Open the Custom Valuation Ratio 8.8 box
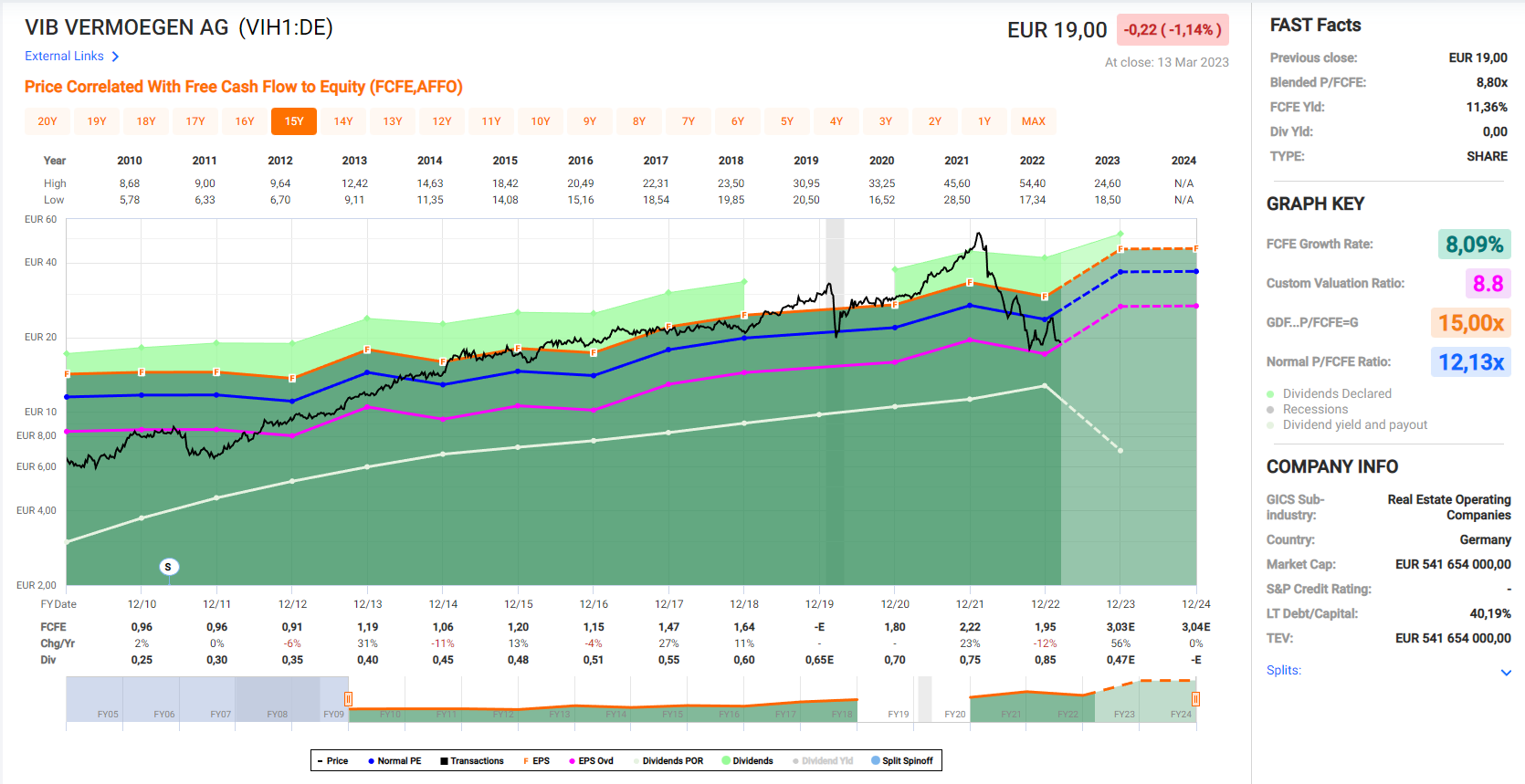This screenshot has width=1525, height=784. [x=1487, y=284]
